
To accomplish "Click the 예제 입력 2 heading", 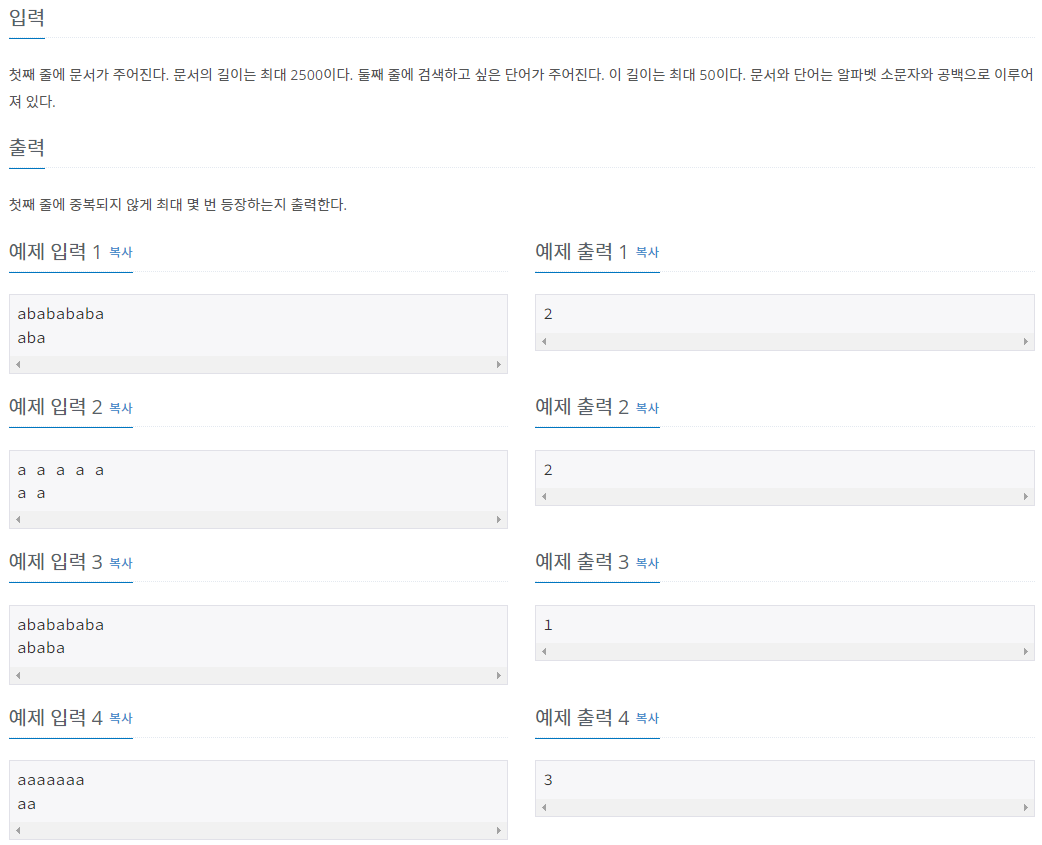I will 55,407.
